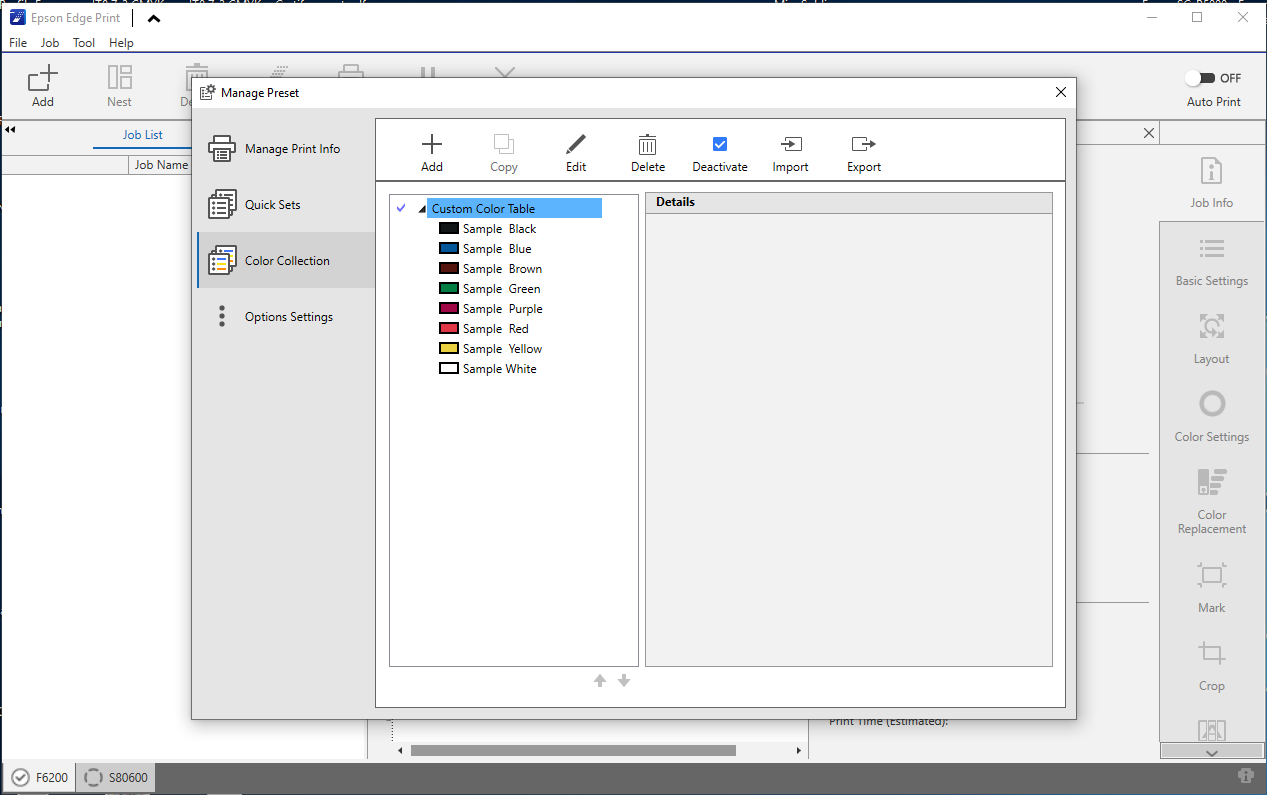Select the S80600 printer tab

[x=116, y=777]
